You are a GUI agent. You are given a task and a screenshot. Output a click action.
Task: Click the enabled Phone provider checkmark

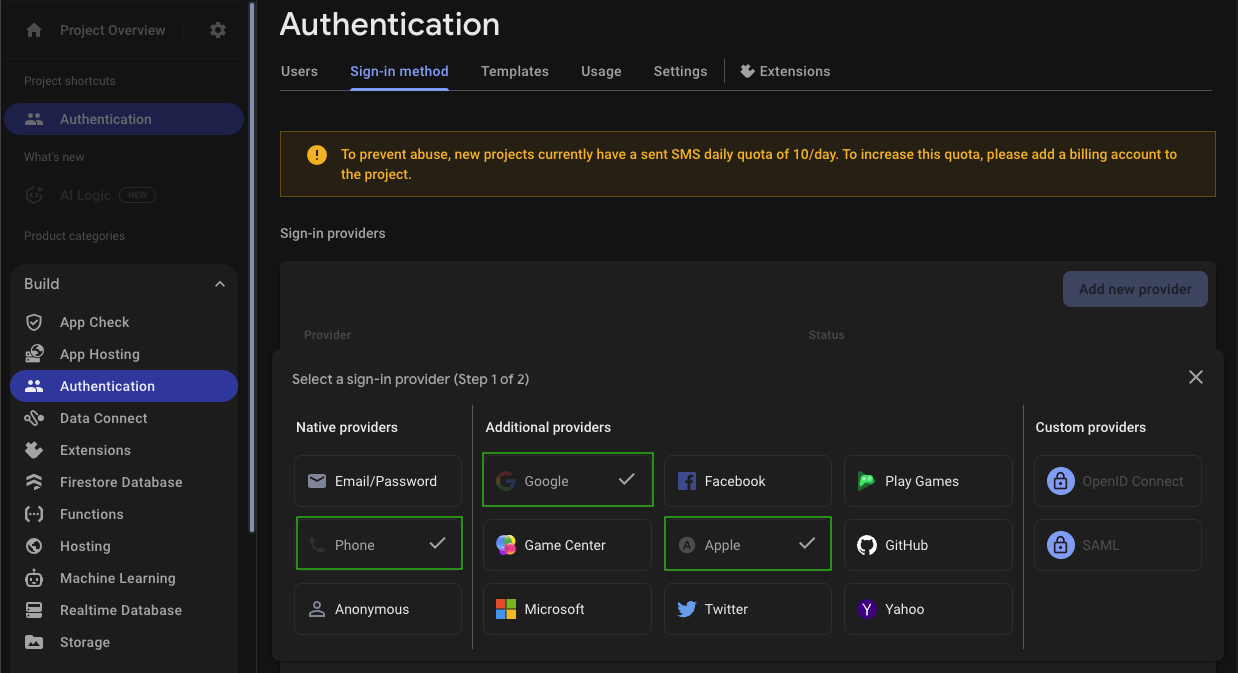click(x=437, y=544)
